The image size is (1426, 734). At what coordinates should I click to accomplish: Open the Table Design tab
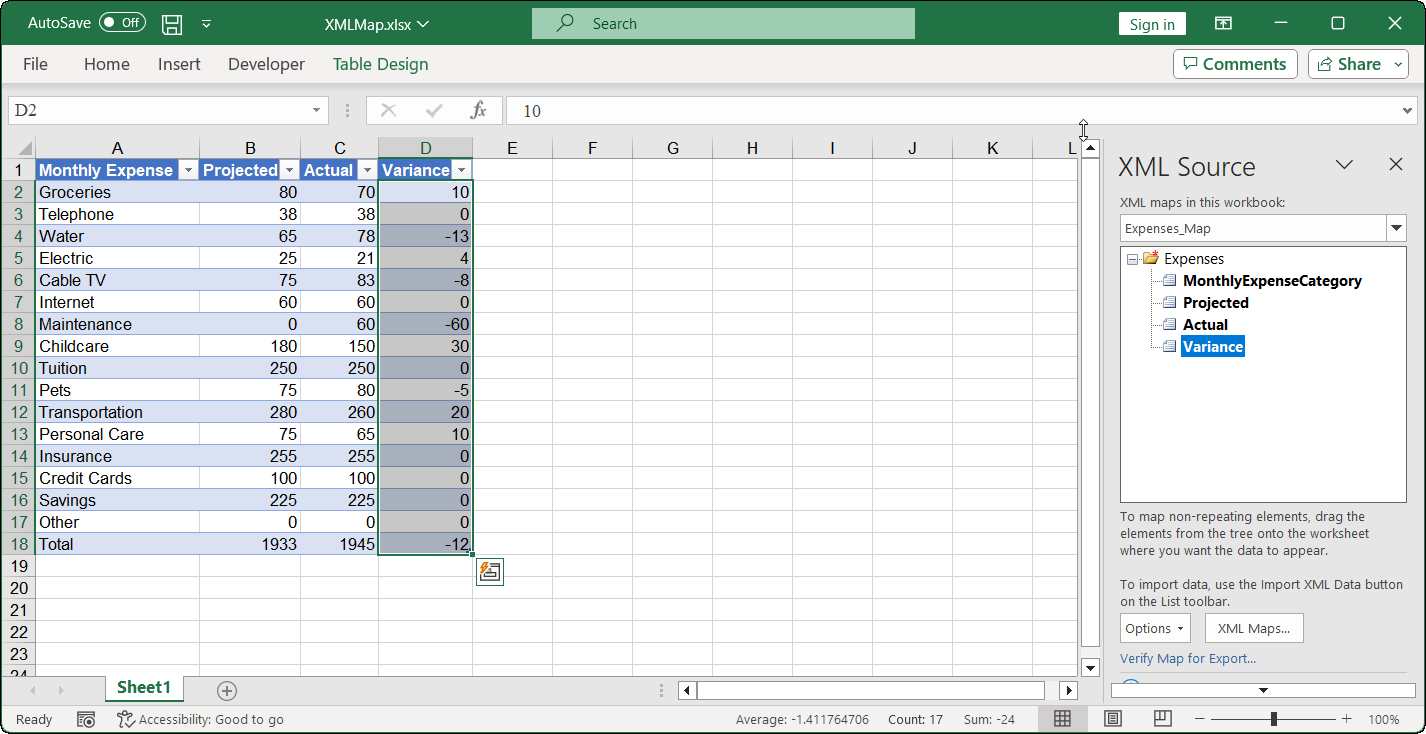380,64
